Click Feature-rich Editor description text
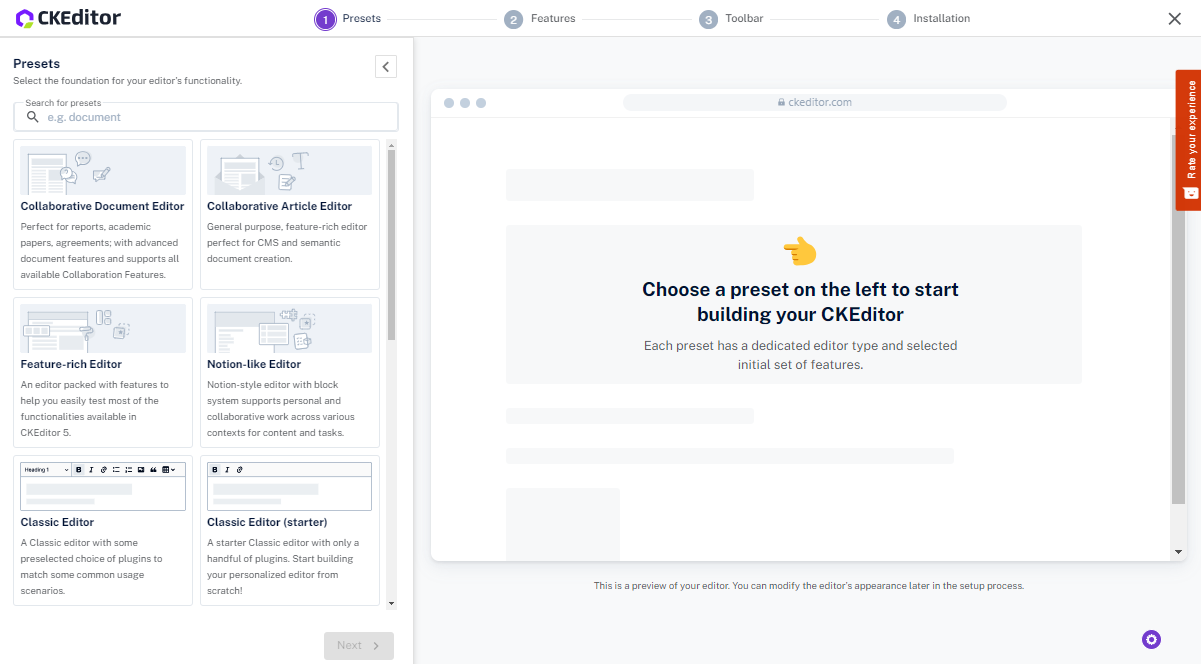This screenshot has height=664, width=1201. click(x=95, y=408)
